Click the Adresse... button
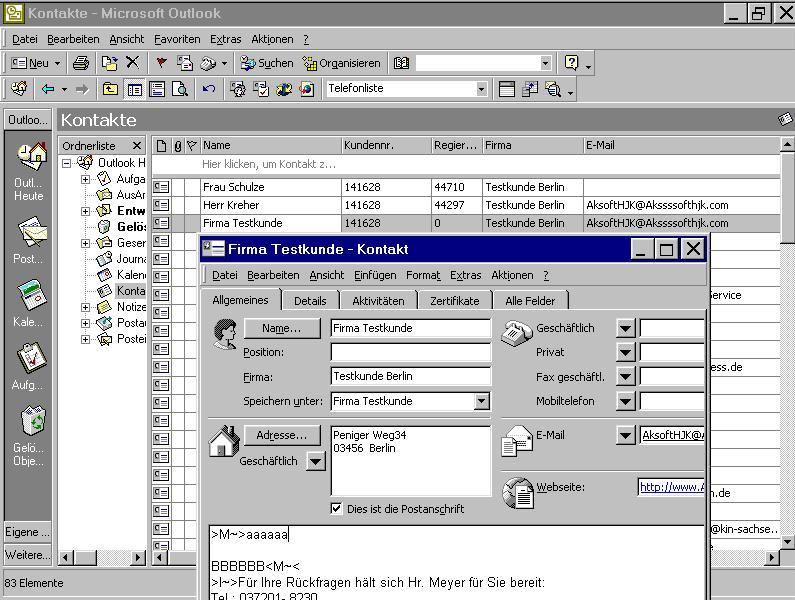795x602 pixels. tap(281, 435)
